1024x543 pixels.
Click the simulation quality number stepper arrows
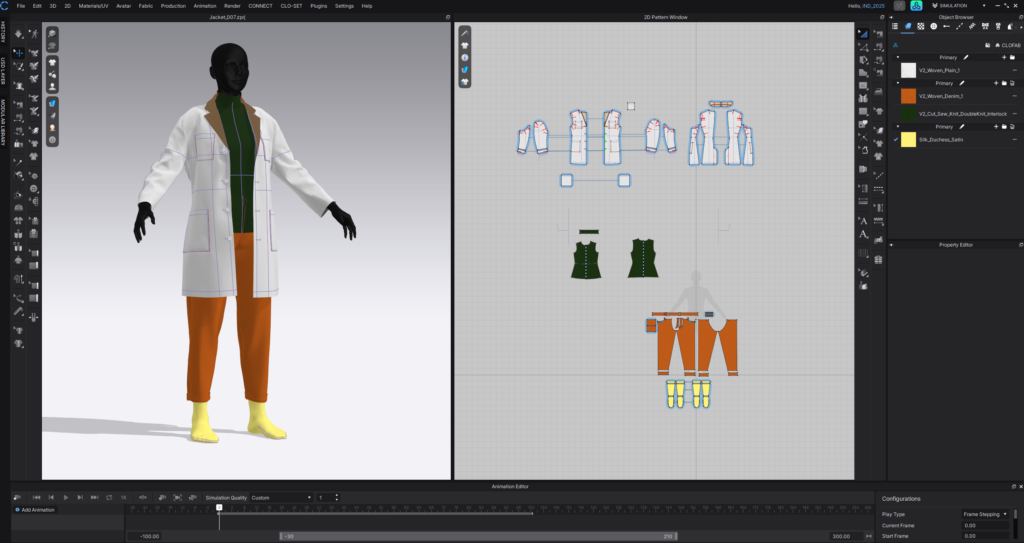337,498
